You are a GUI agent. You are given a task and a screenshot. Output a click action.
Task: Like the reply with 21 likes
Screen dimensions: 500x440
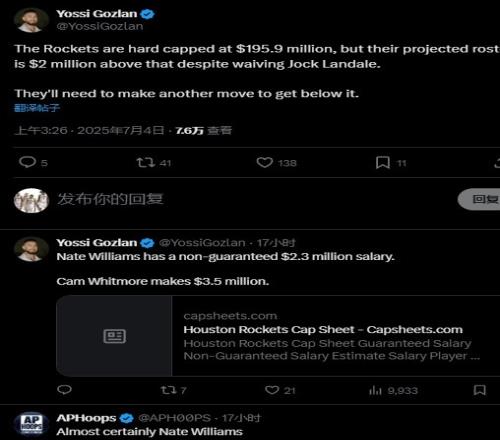pos(272,390)
